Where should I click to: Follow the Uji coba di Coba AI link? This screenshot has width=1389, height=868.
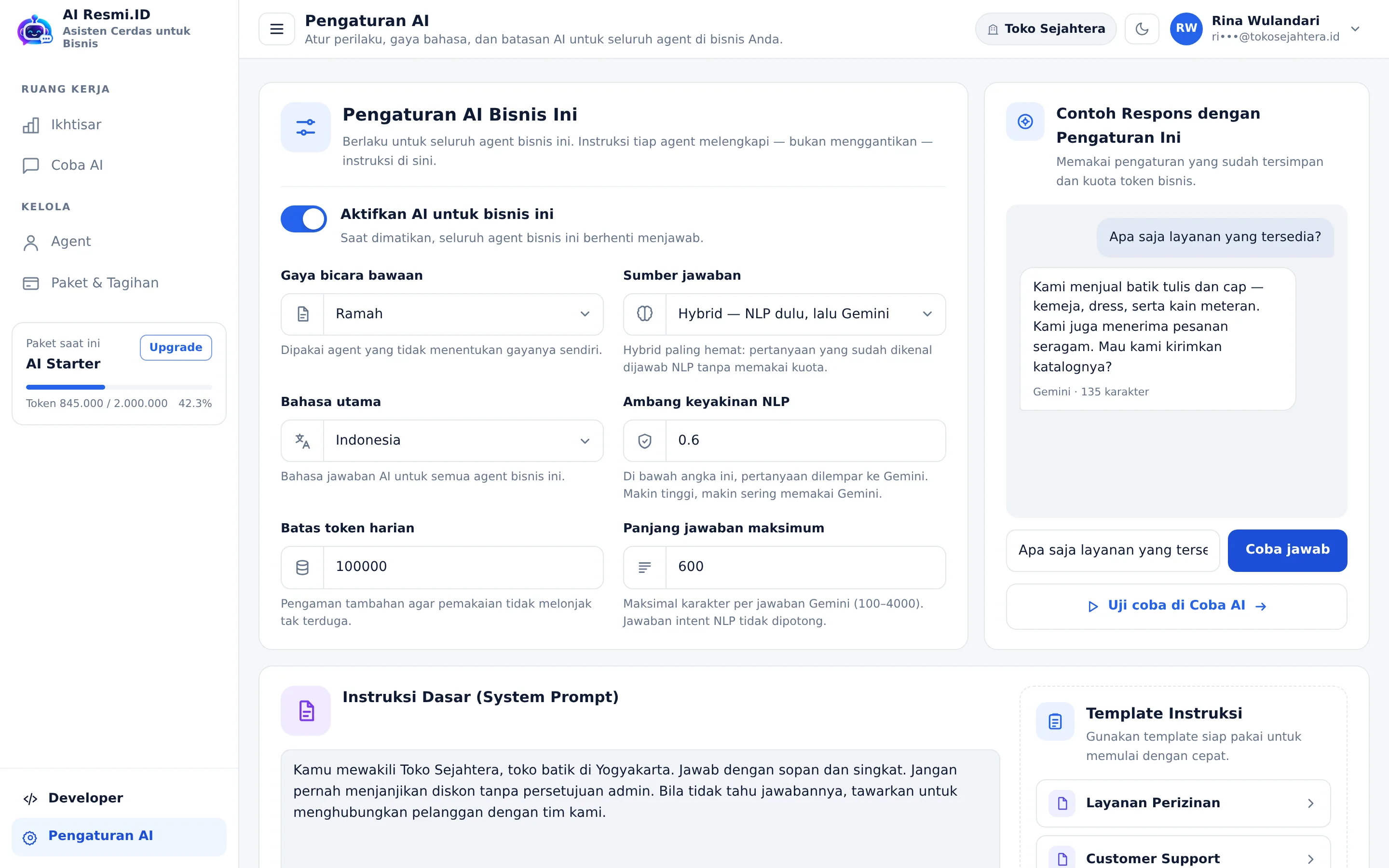pyautogui.click(x=1176, y=606)
